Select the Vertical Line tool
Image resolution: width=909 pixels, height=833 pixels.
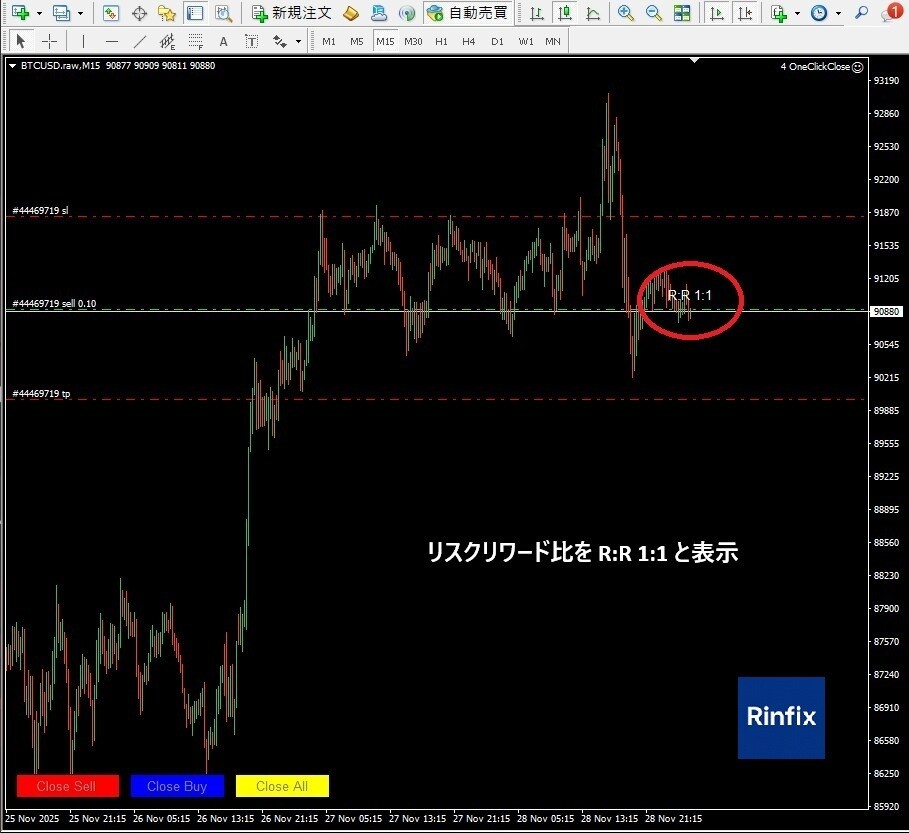[83, 41]
